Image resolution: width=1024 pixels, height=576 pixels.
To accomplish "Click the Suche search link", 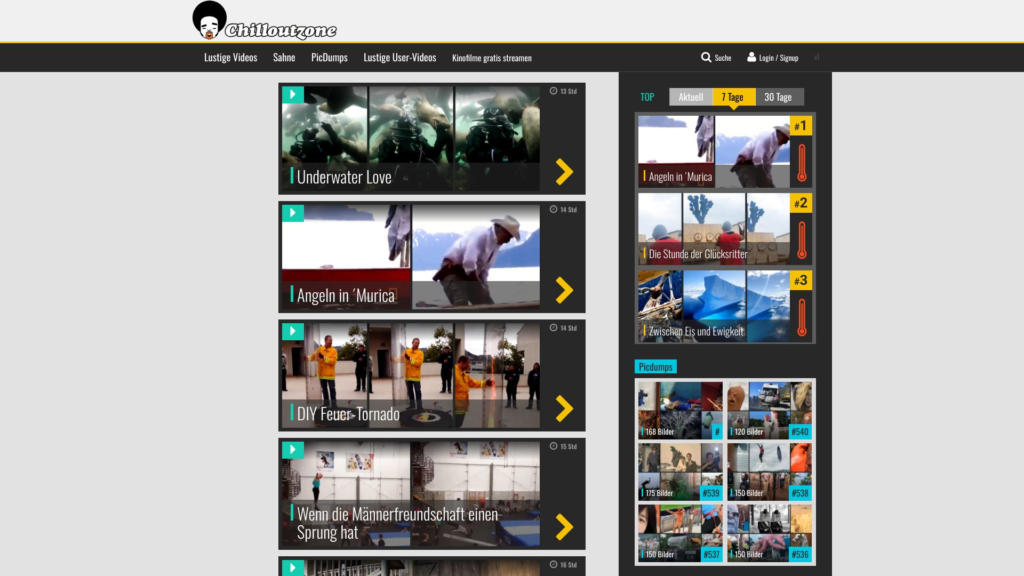I will pyautogui.click(x=723, y=57).
